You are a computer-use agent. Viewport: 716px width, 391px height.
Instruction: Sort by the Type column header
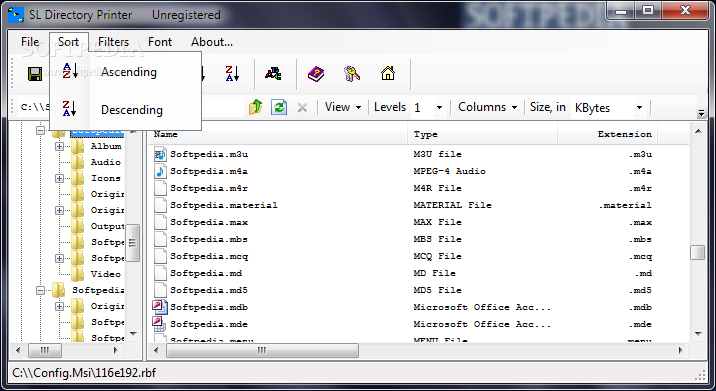coord(482,134)
